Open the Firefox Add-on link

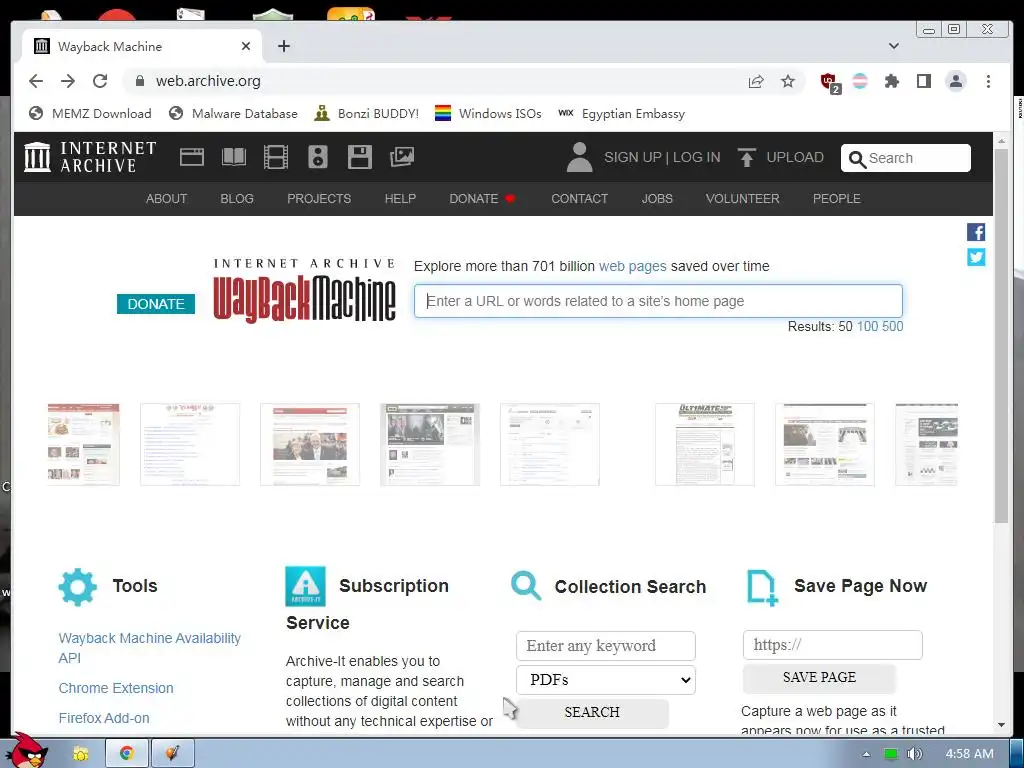104,718
